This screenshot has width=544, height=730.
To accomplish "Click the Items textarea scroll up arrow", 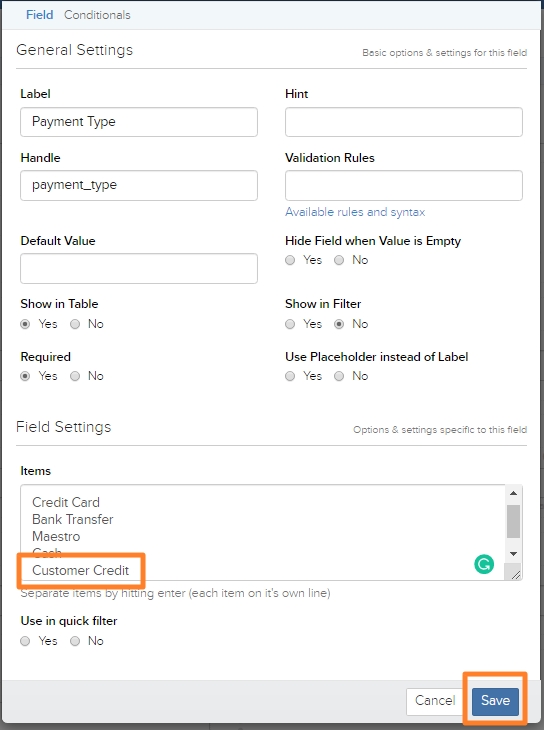I will pos(513,493).
